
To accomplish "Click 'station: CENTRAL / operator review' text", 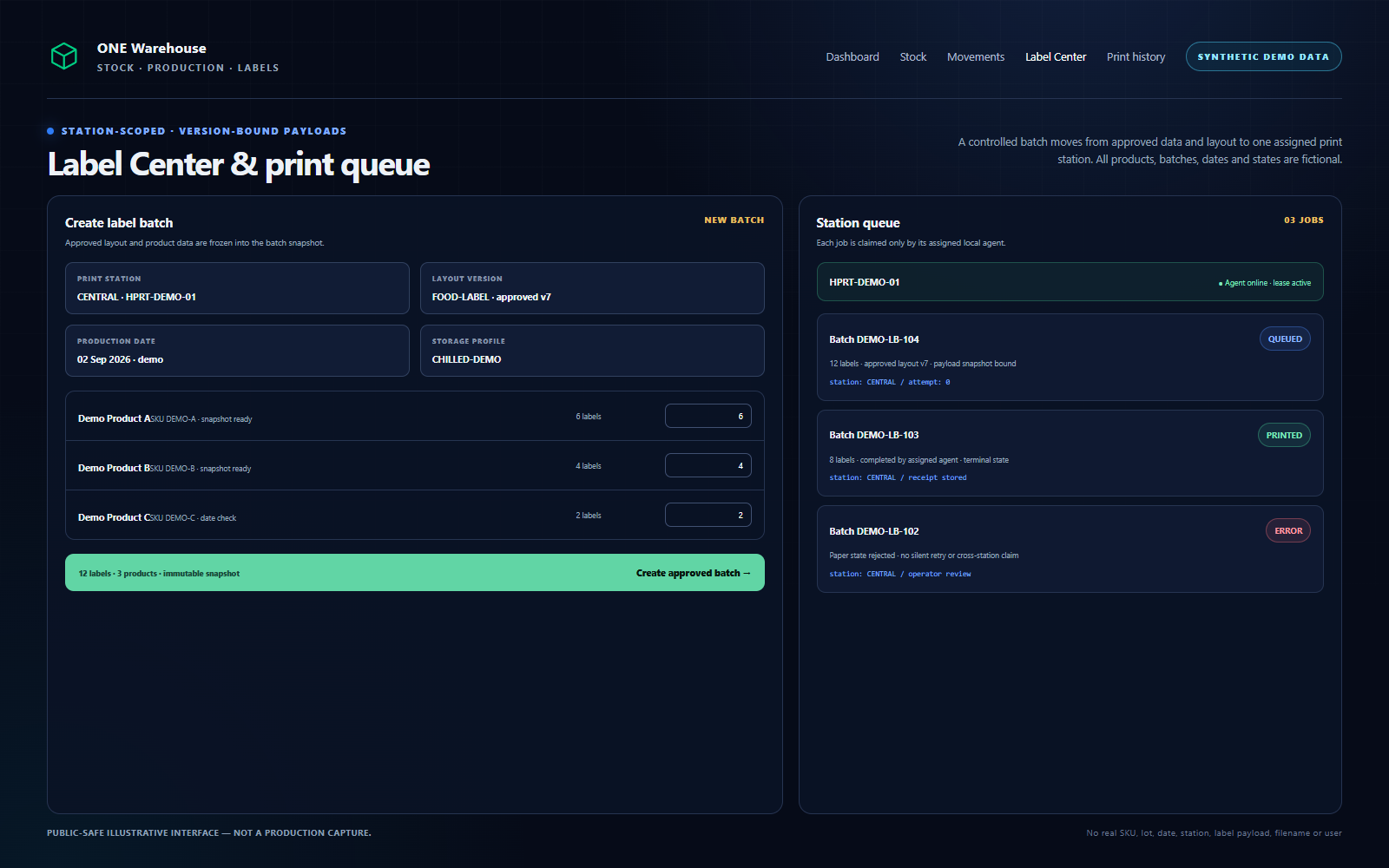I will point(900,574).
